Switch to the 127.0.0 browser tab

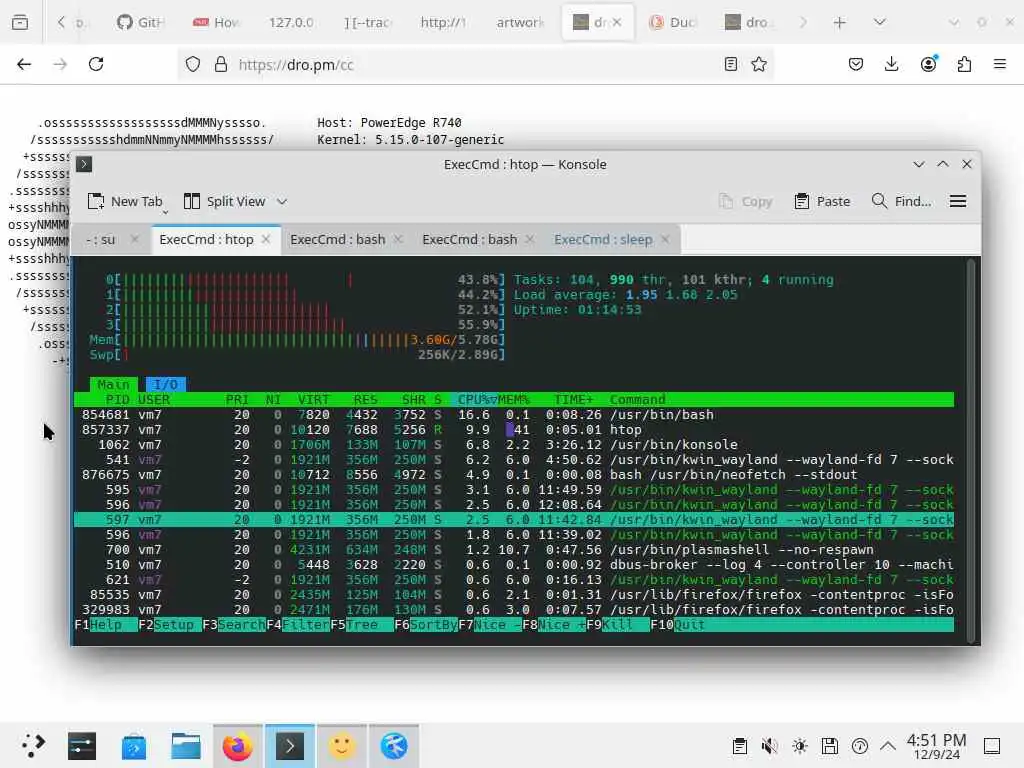[291, 22]
